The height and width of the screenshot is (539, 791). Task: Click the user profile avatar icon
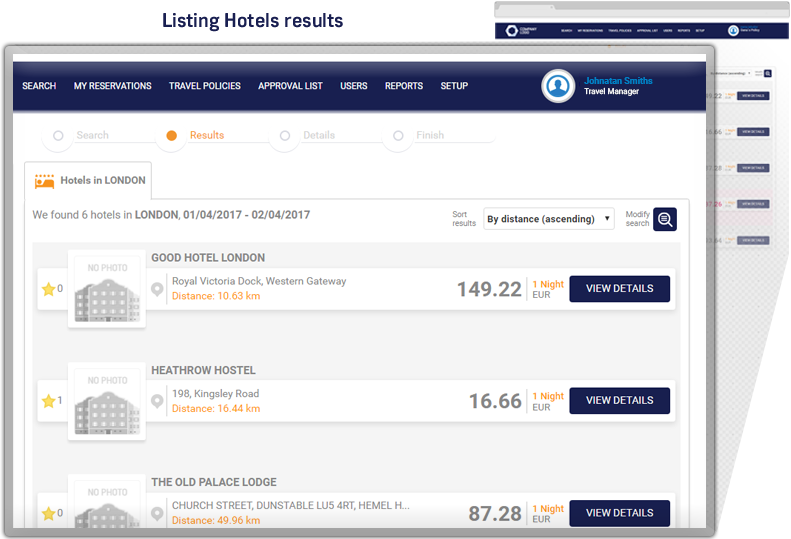[x=558, y=86]
